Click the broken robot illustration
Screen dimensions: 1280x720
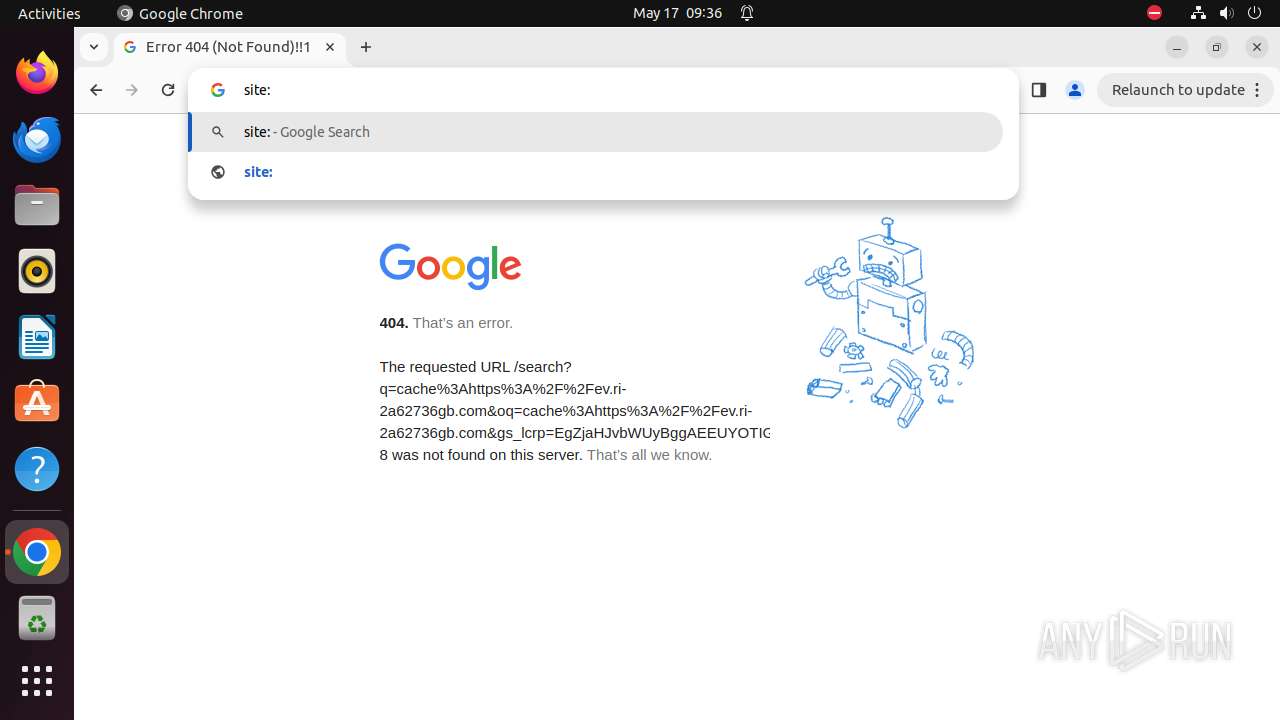coord(889,323)
